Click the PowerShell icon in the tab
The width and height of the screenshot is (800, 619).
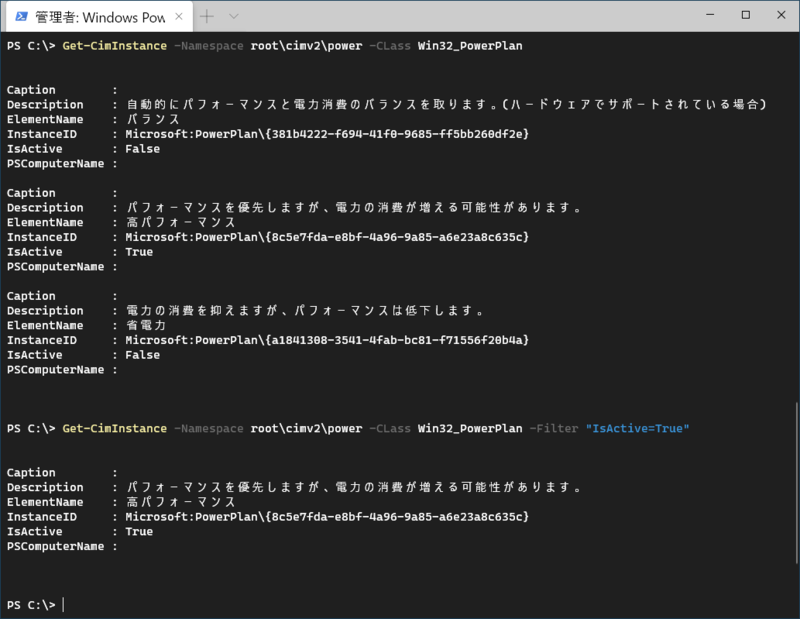21,17
